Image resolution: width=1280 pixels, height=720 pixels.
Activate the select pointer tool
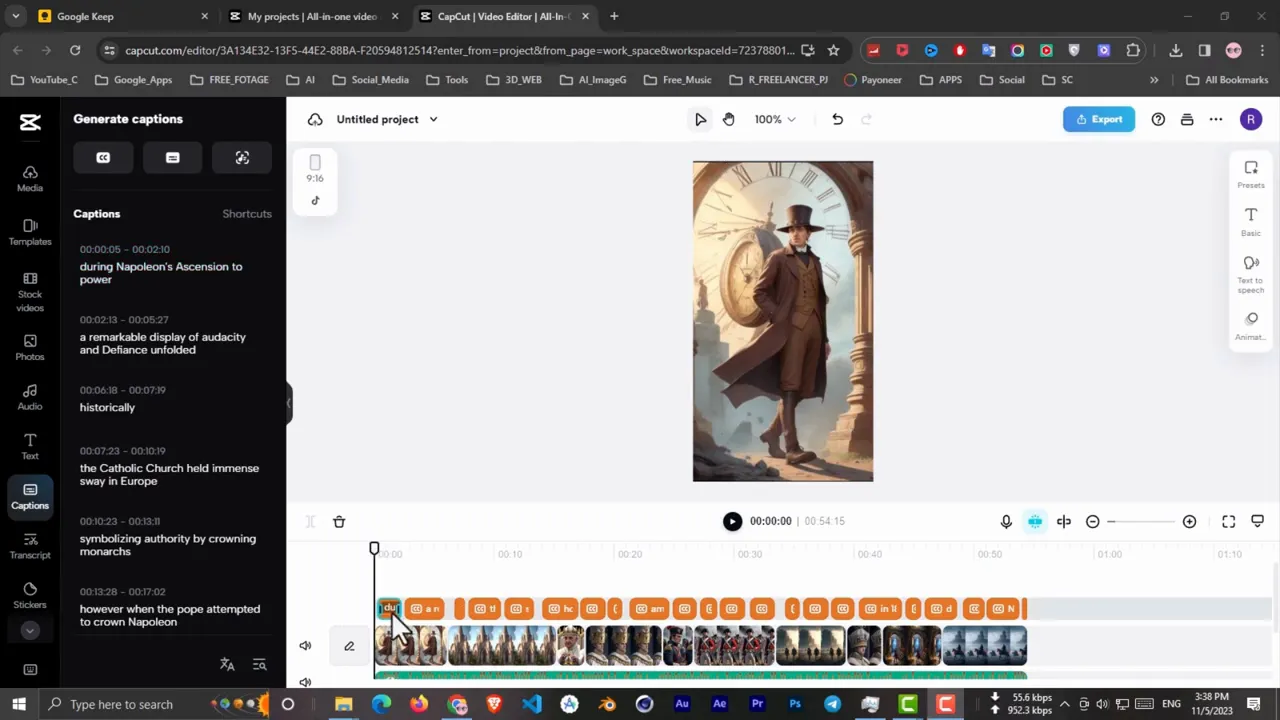click(x=700, y=119)
